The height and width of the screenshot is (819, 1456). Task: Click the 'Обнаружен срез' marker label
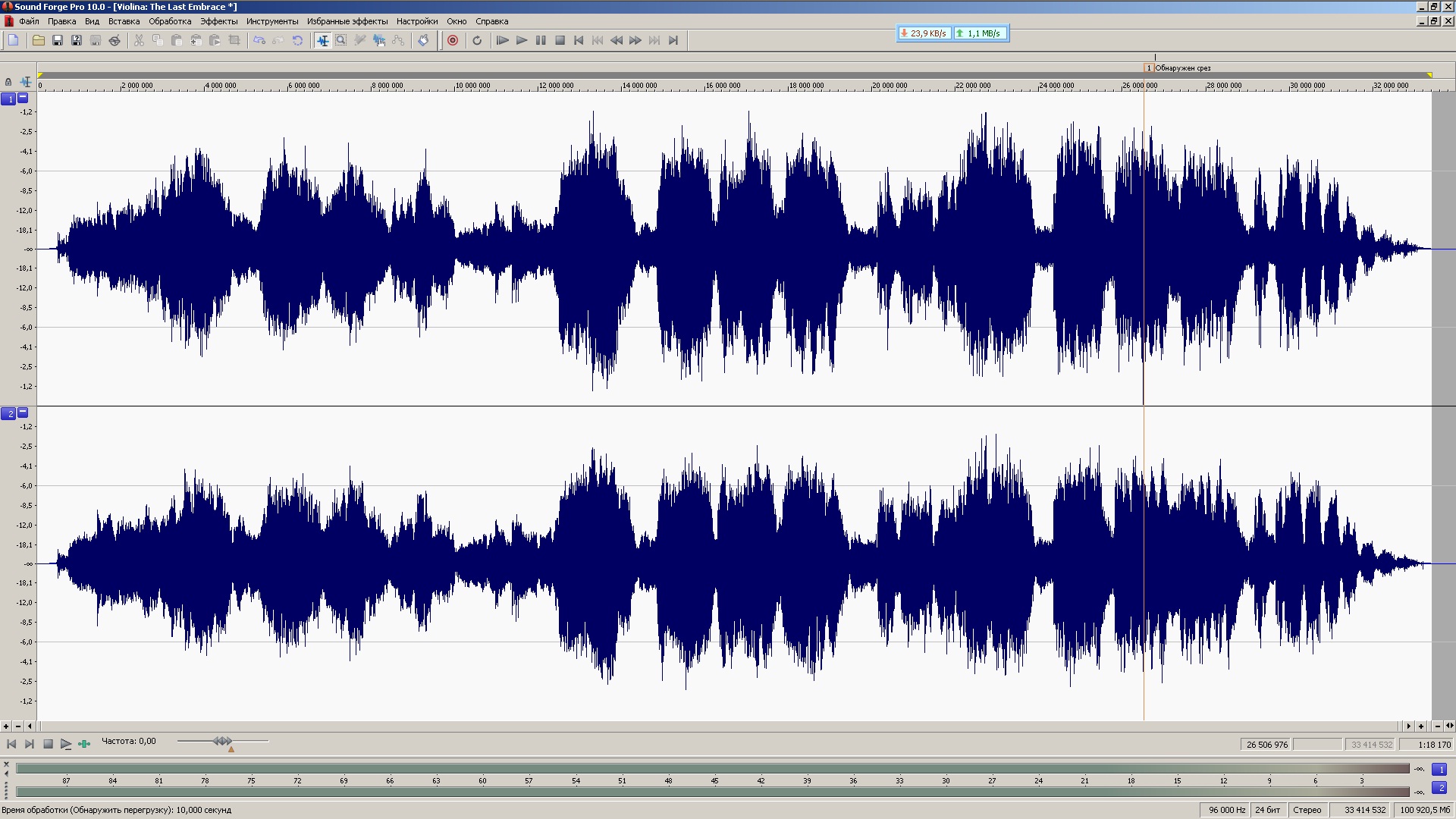(1182, 68)
